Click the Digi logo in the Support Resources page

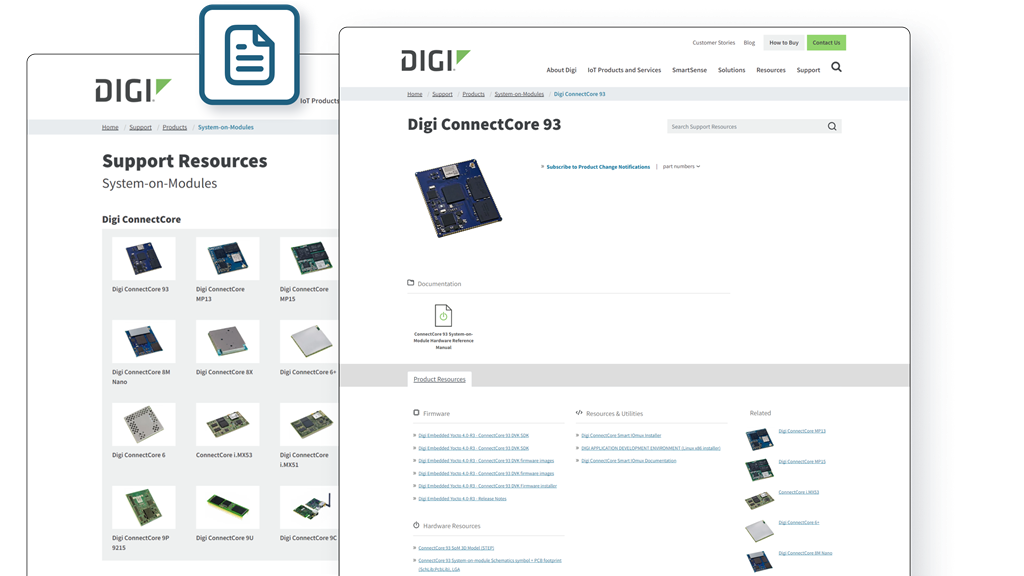[133, 90]
